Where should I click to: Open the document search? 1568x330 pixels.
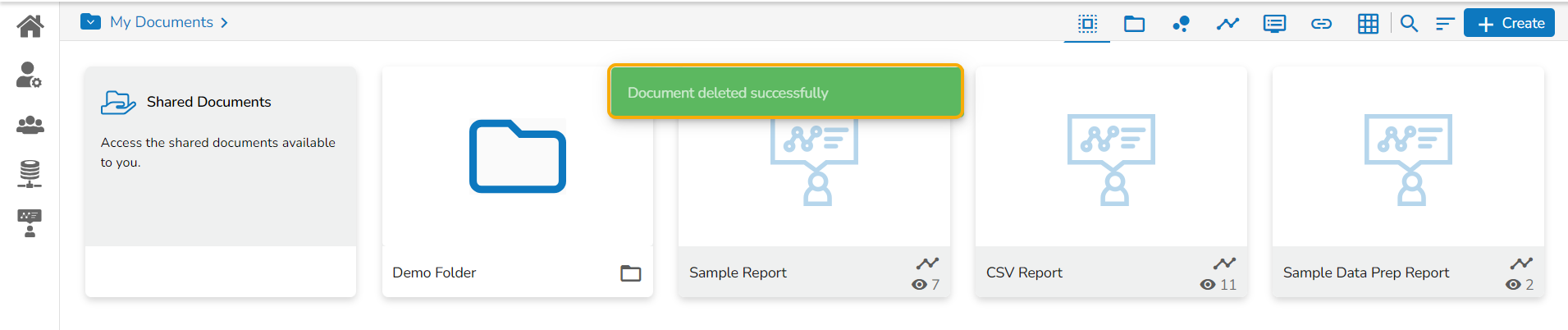point(1409,24)
